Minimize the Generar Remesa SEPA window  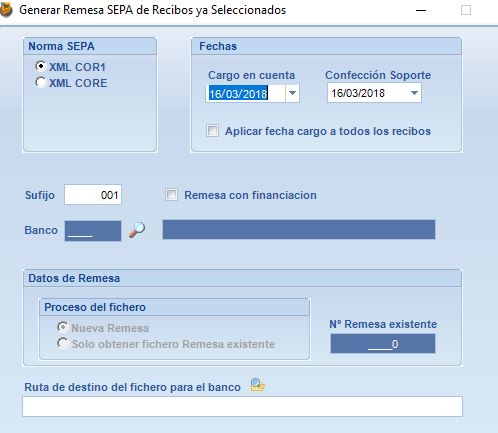(421, 10)
